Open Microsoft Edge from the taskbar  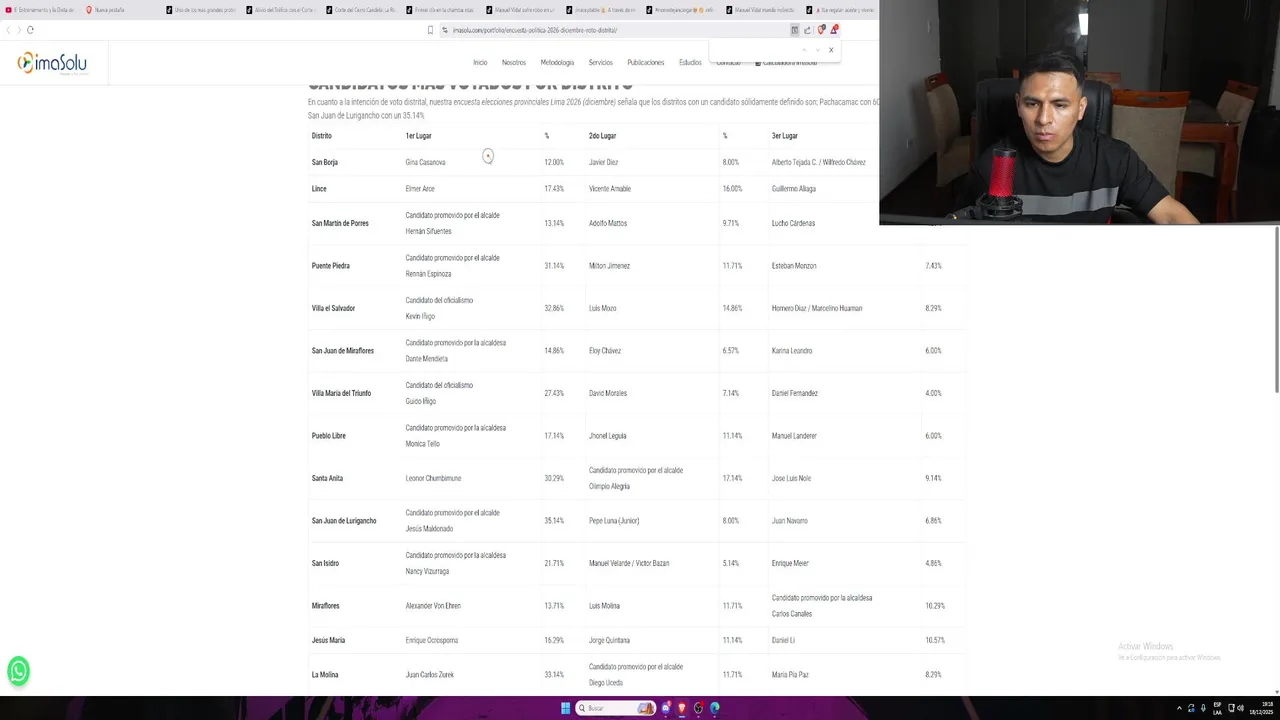point(715,708)
